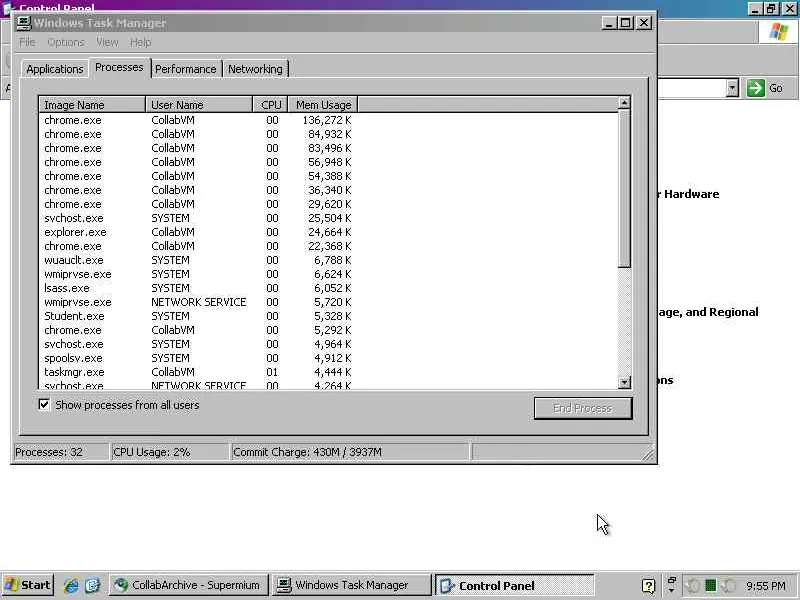800x600 pixels.
Task: Click the CPU Usage: 2% status entry
Action: tap(169, 452)
